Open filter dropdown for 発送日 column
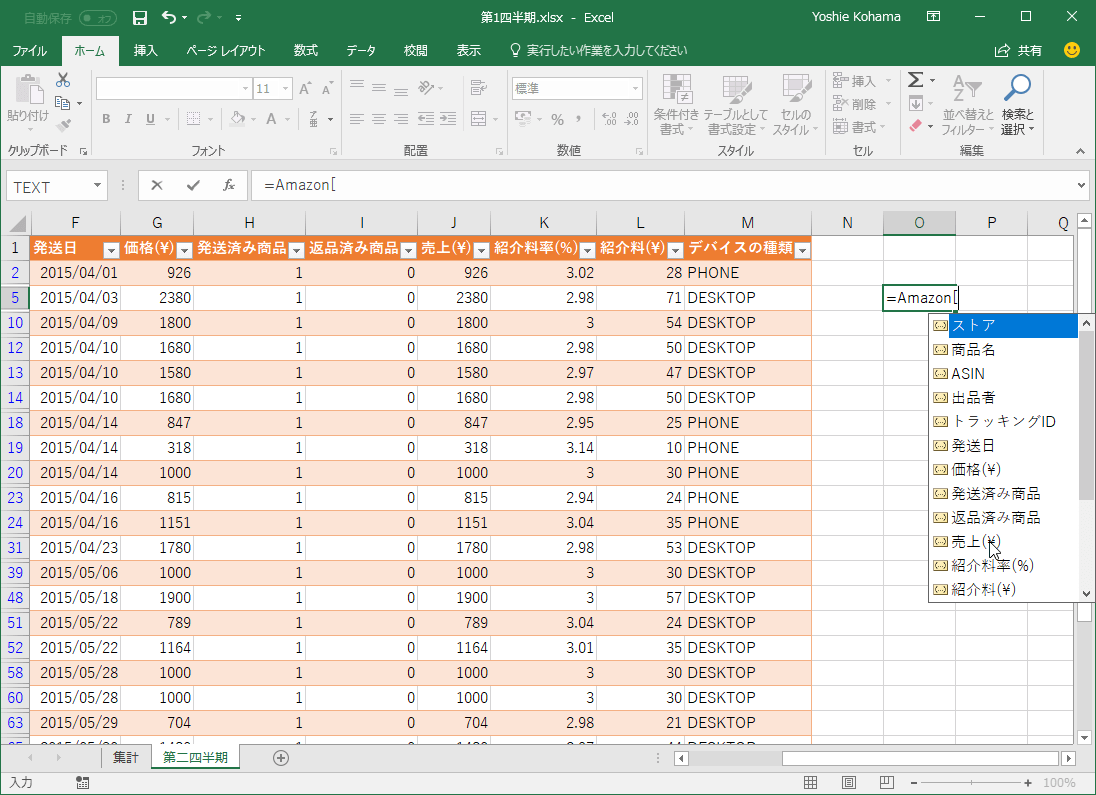The height and width of the screenshot is (795, 1096). [x=111, y=249]
